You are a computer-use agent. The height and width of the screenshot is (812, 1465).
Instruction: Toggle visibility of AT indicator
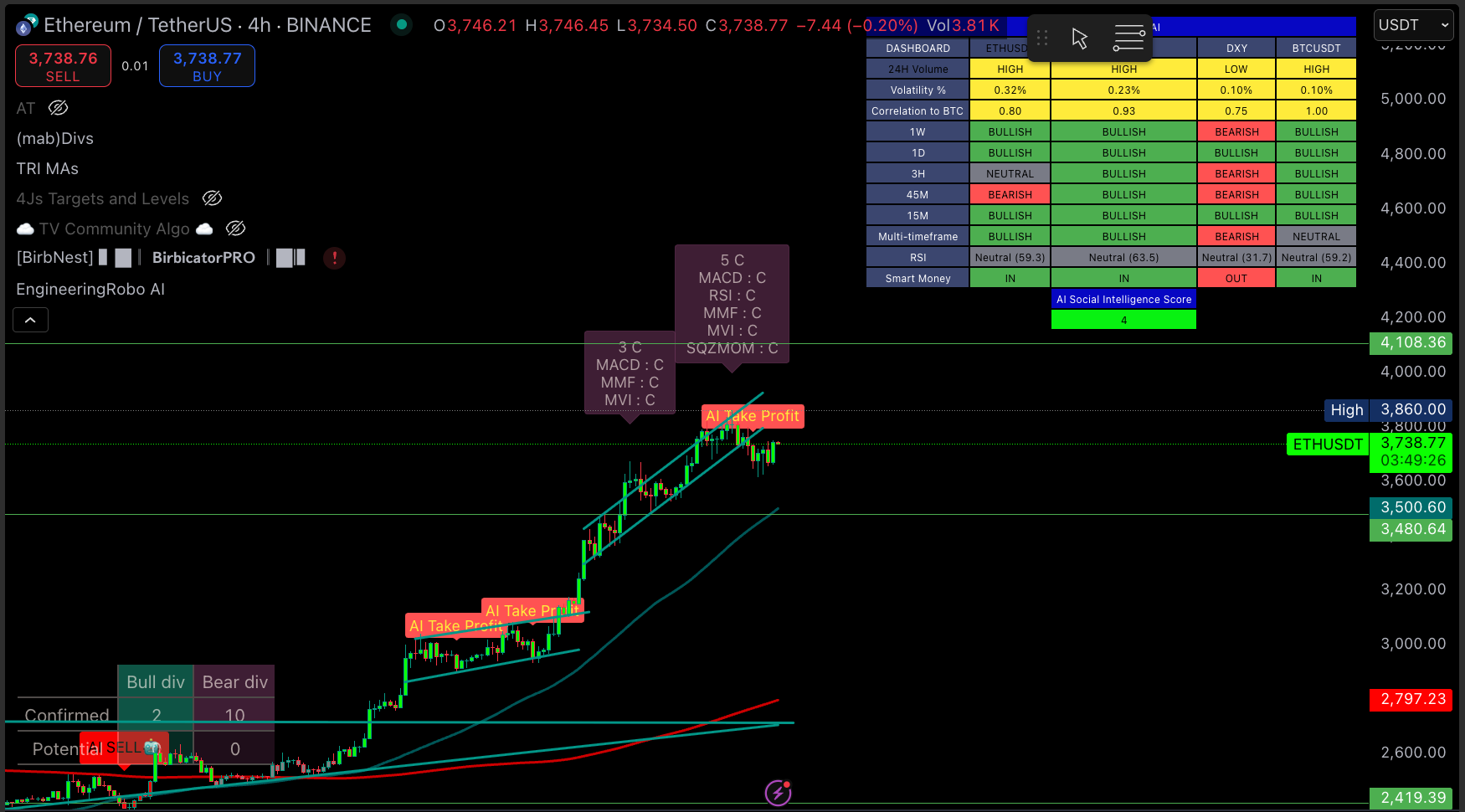point(58,108)
